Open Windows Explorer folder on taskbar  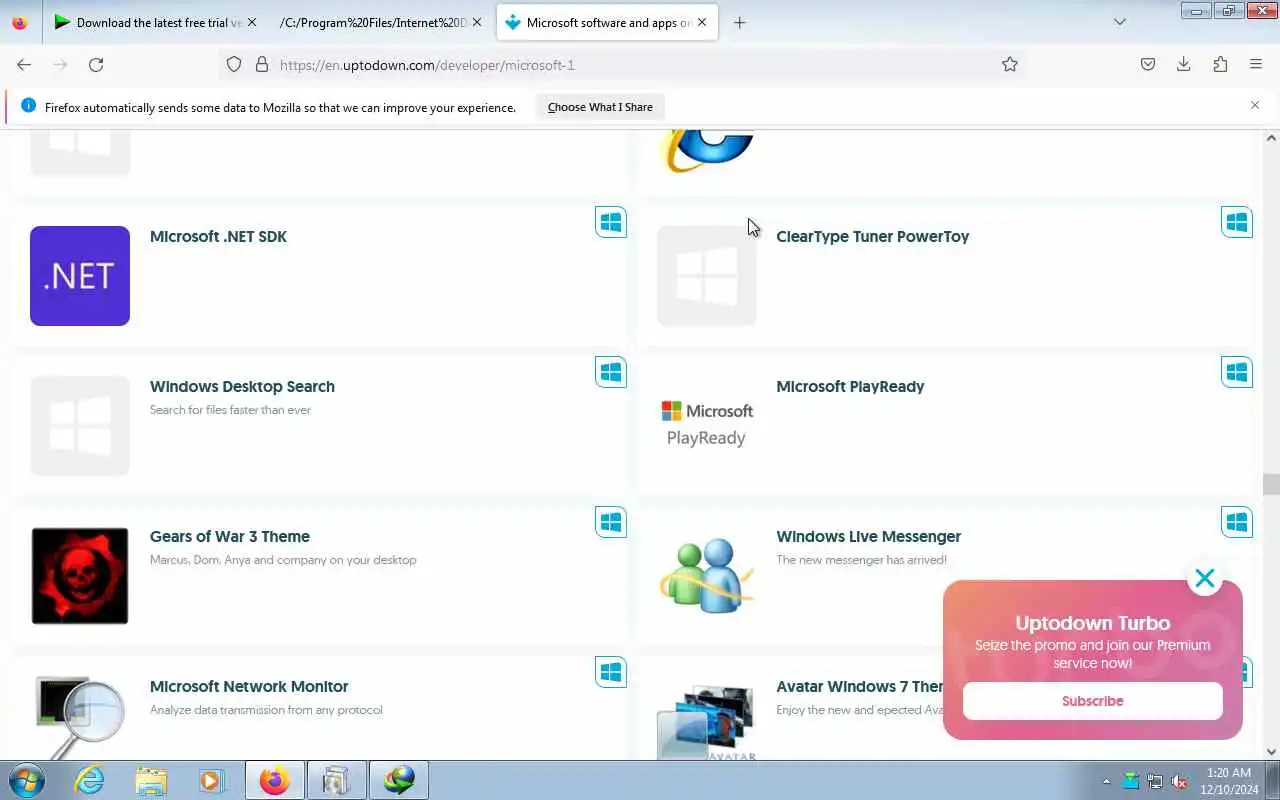coord(151,780)
